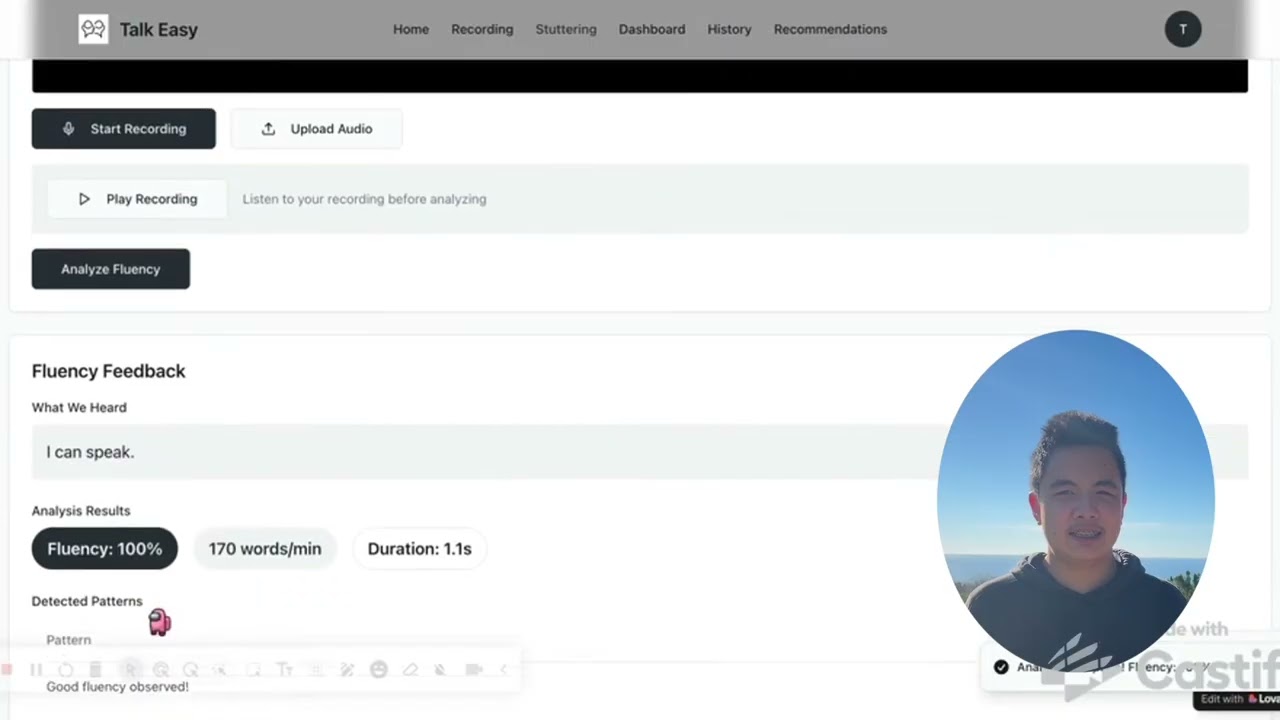Delete recording with the trash icon
This screenshot has height=720, width=1280.
[95, 669]
